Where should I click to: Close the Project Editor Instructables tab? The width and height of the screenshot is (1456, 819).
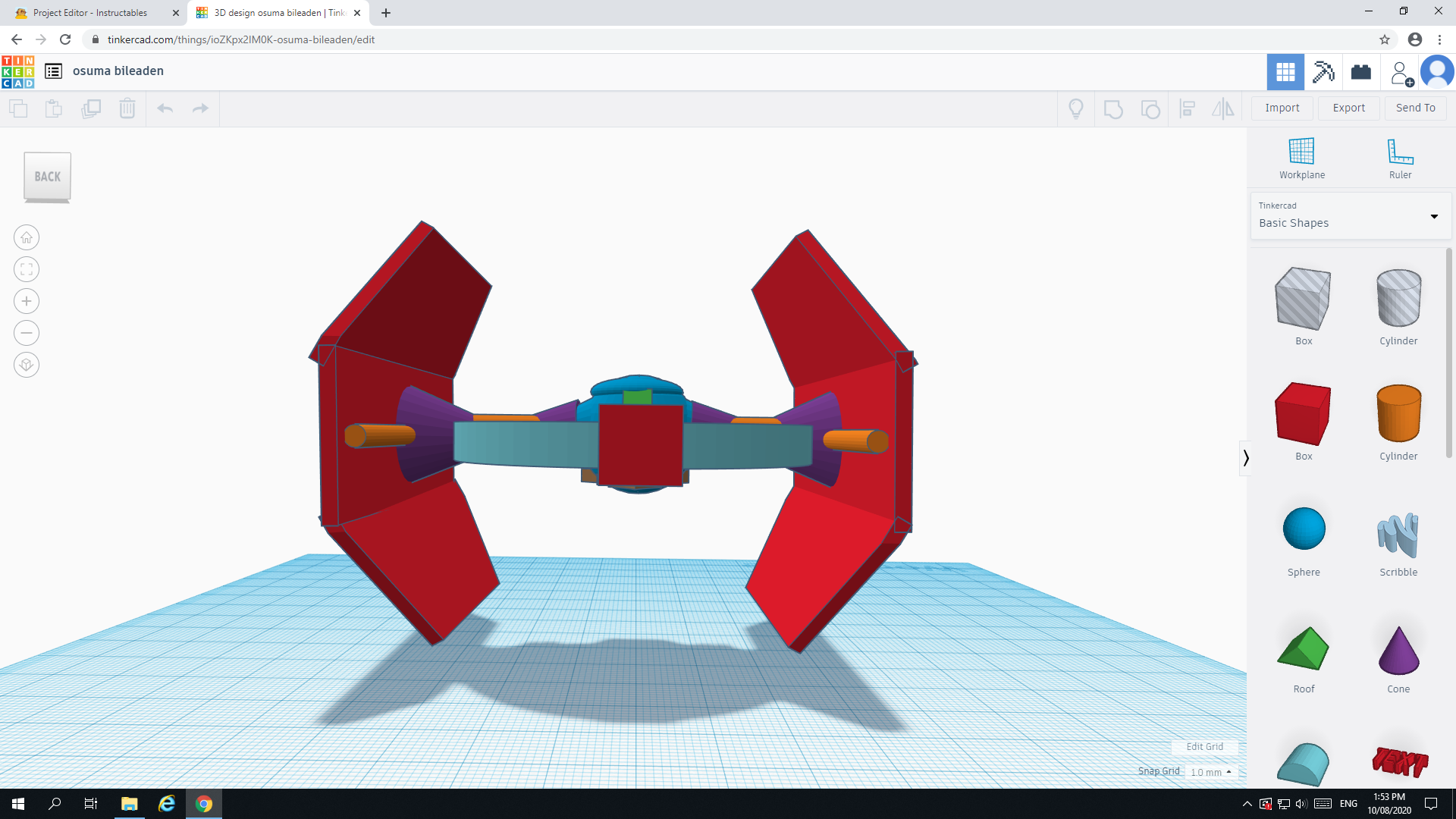(175, 13)
